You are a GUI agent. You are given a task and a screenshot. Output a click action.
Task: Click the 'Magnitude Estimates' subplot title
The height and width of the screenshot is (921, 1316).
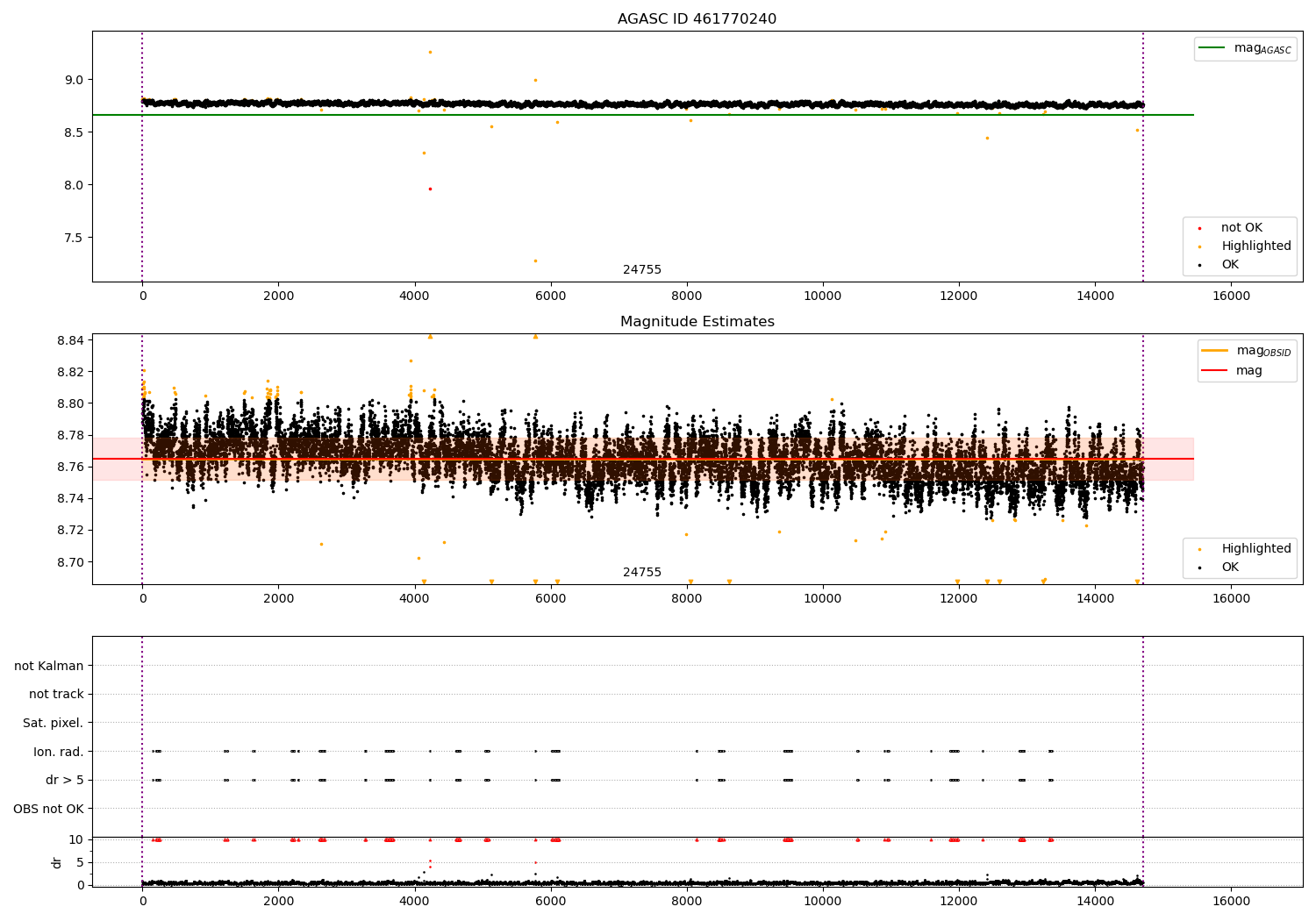(x=697, y=322)
